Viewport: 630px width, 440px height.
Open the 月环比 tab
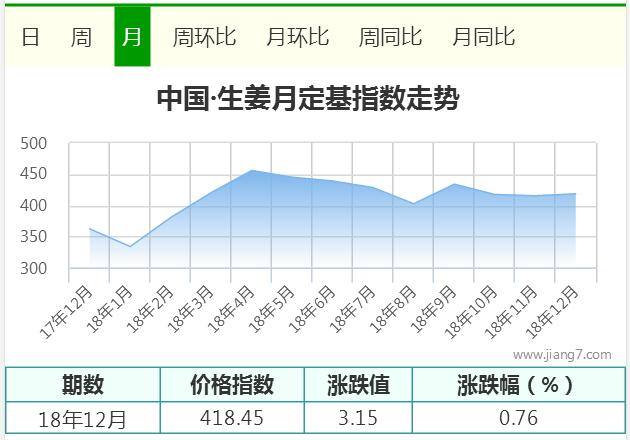coord(298,37)
